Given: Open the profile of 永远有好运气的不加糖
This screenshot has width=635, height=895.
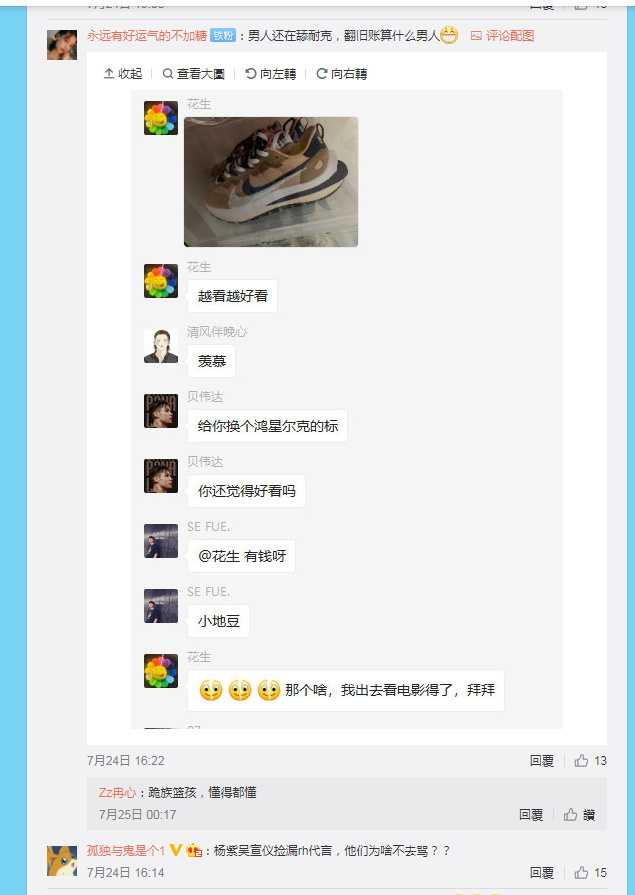Looking at the screenshot, I should [147, 36].
